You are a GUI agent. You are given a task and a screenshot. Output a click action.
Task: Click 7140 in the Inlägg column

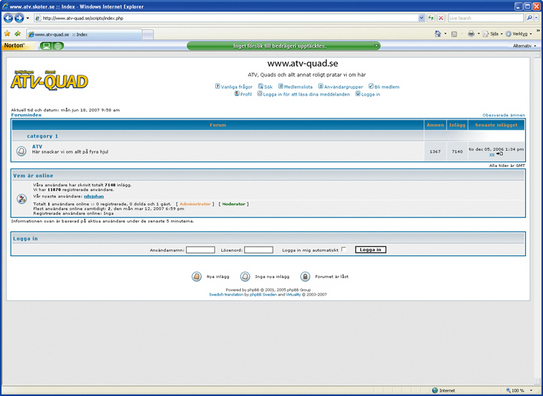tap(457, 151)
